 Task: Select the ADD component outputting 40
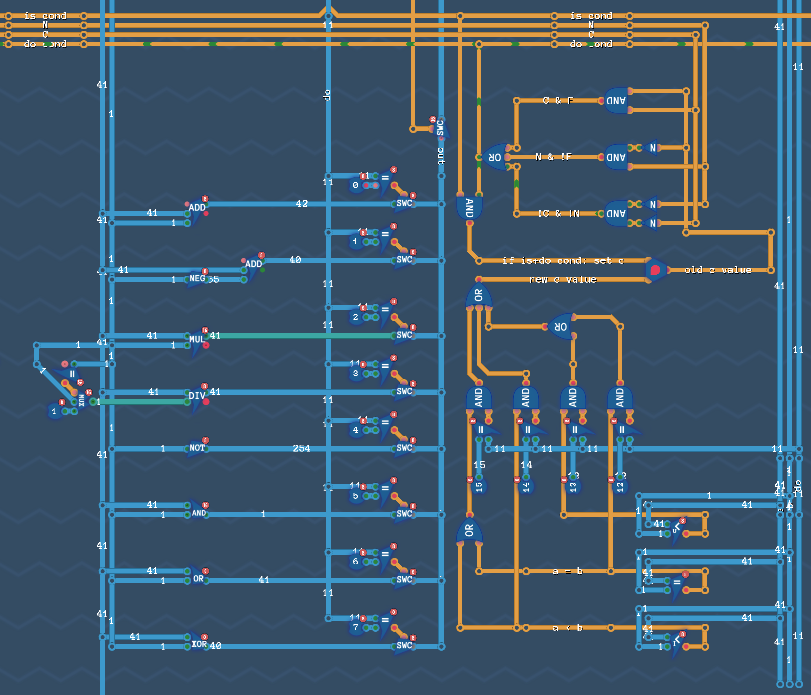(253, 266)
